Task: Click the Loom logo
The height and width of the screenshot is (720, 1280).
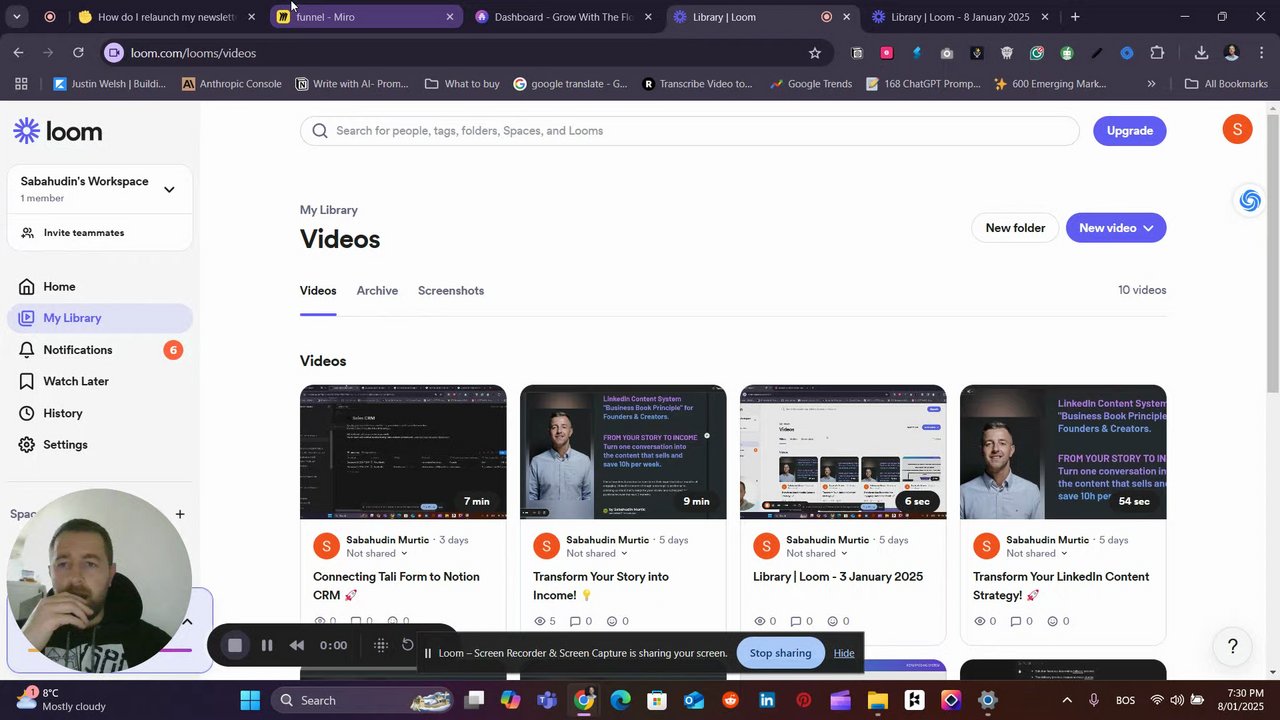Action: (x=58, y=131)
